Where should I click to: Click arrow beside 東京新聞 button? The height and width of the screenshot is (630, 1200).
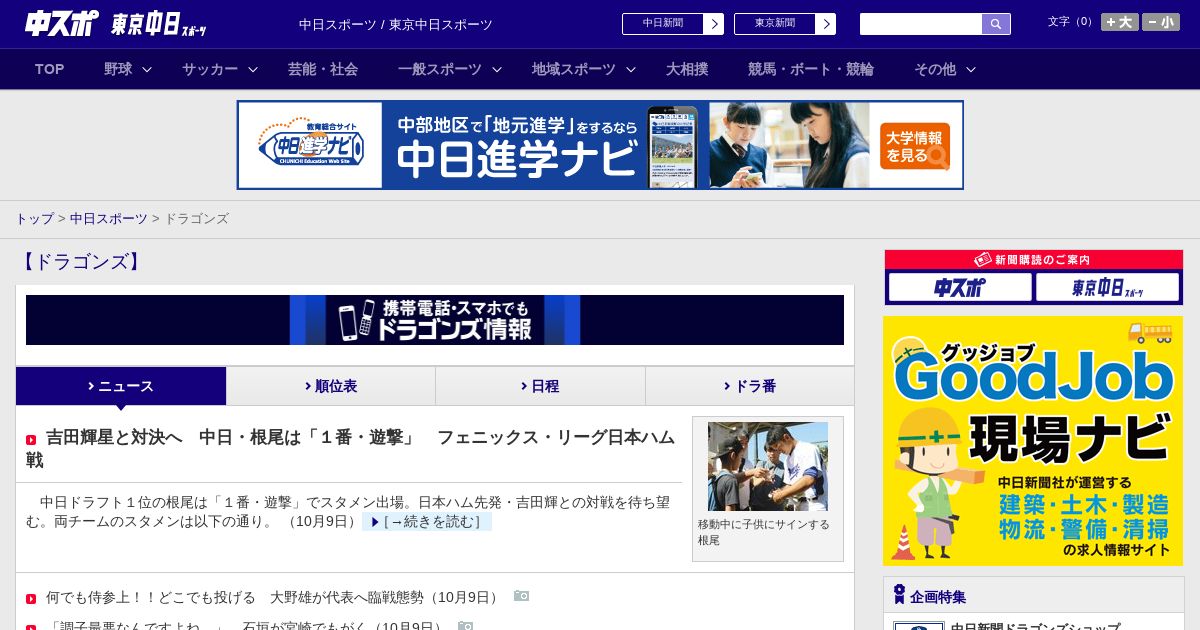click(x=826, y=24)
